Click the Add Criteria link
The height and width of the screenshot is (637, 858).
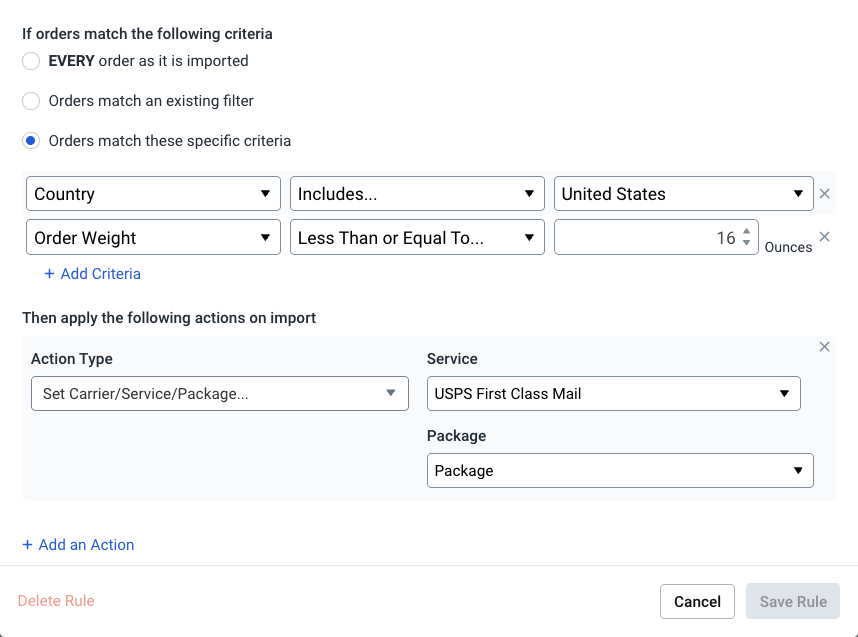92,274
